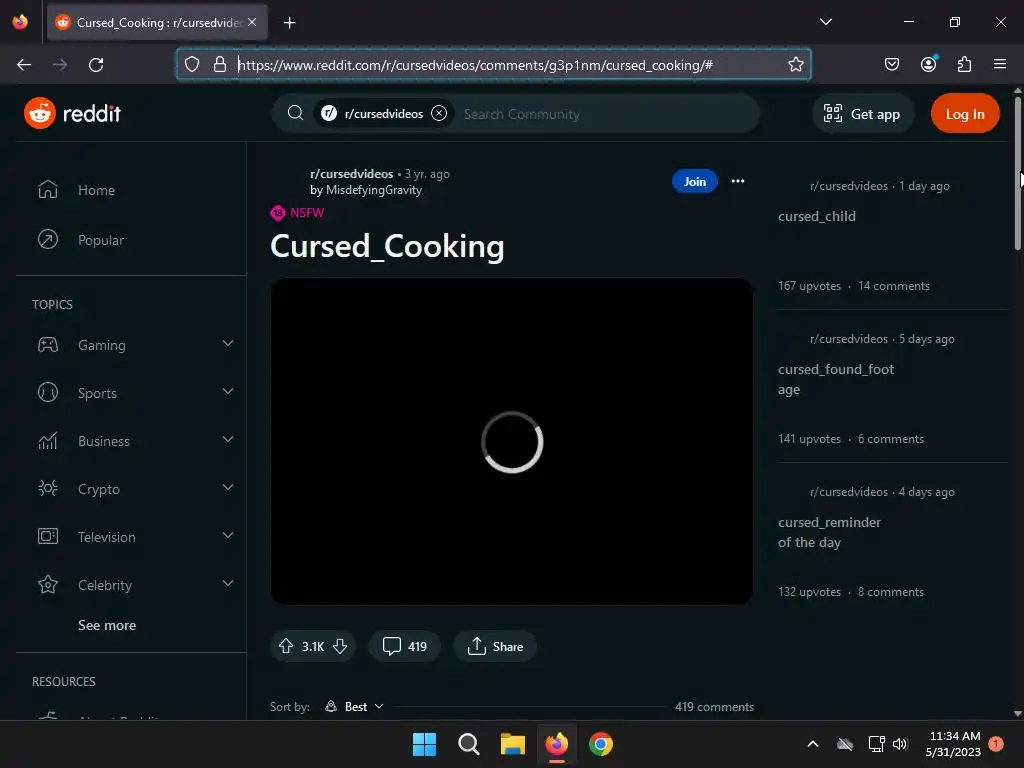
Task: Open cursed_reminder of the day post
Action: click(x=829, y=532)
